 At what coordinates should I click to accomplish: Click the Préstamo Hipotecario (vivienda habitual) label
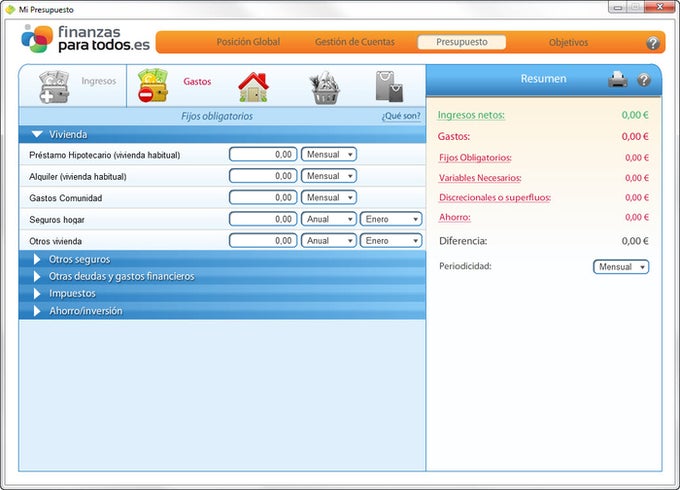pos(105,155)
